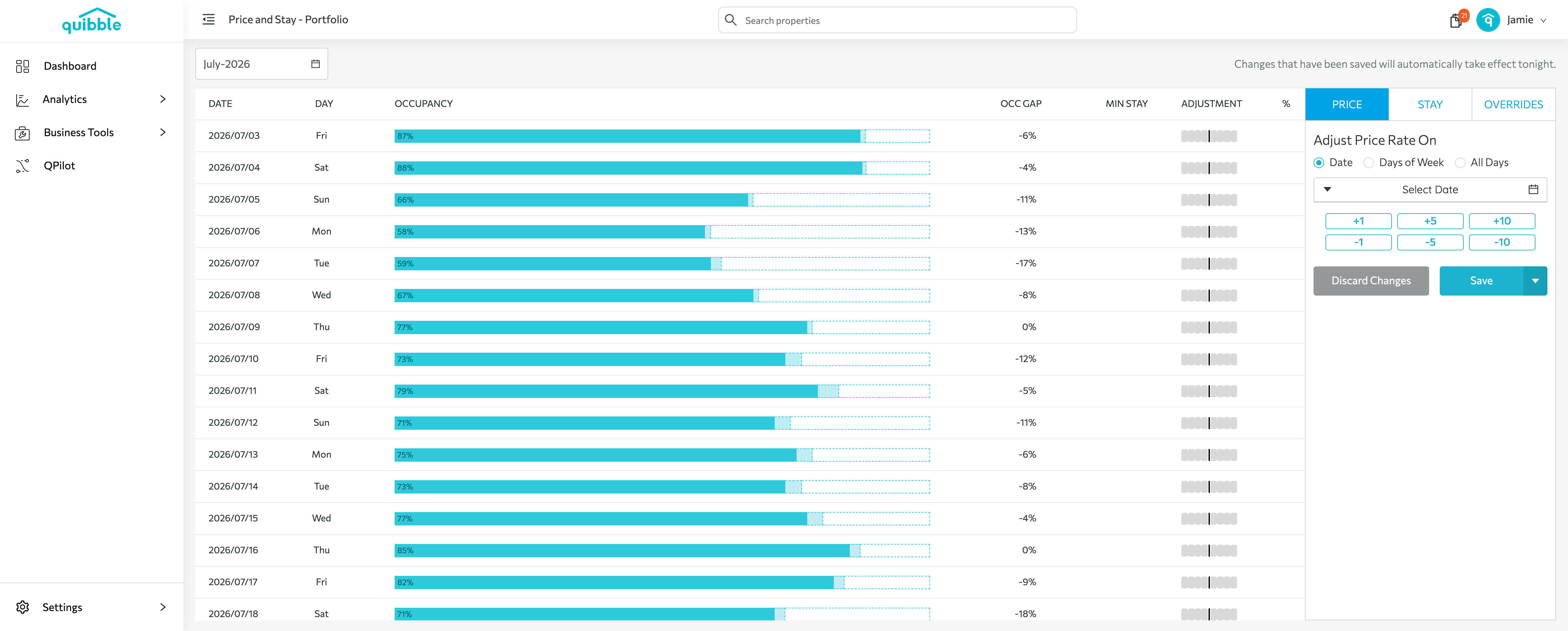Click the Settings gear icon

click(x=23, y=607)
